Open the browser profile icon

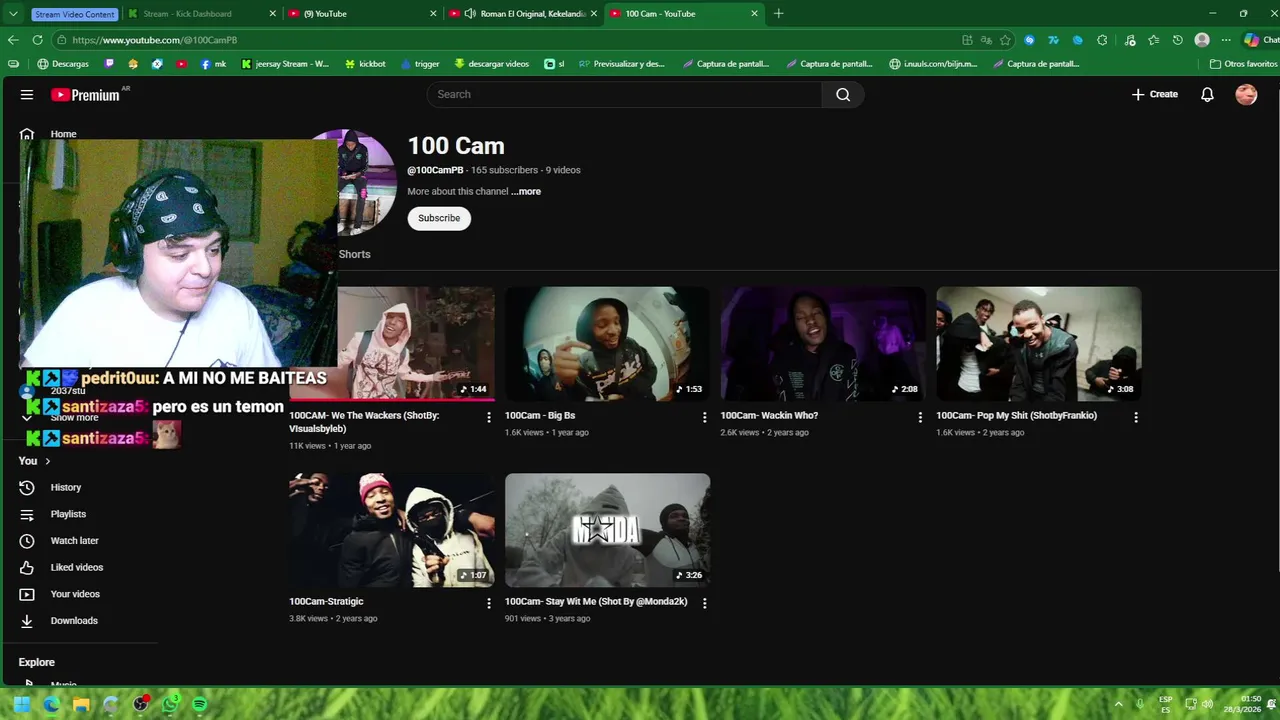pos(1202,40)
